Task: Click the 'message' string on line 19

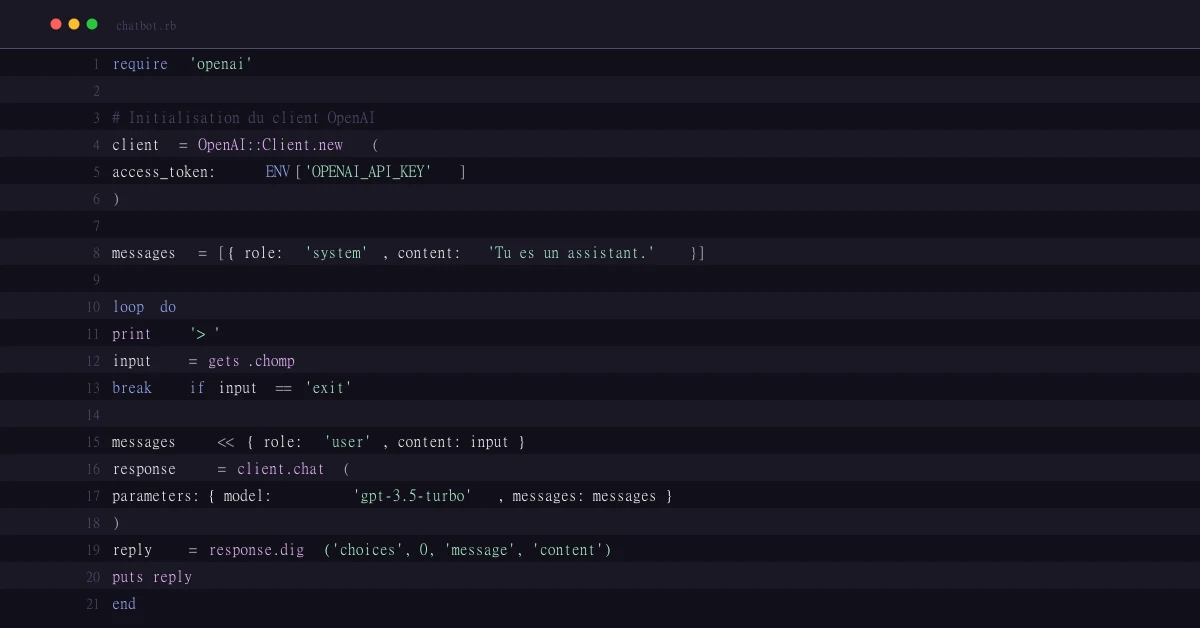Action: (480, 550)
